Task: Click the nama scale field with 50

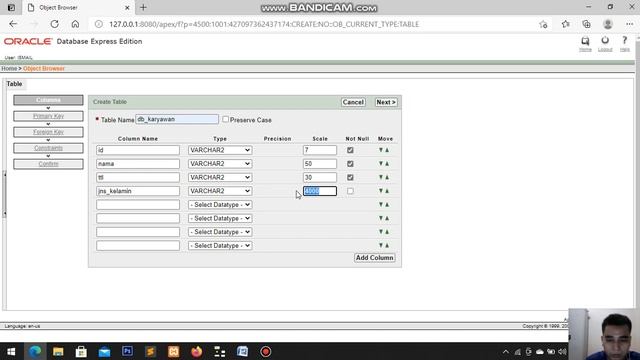Action: pos(320,164)
